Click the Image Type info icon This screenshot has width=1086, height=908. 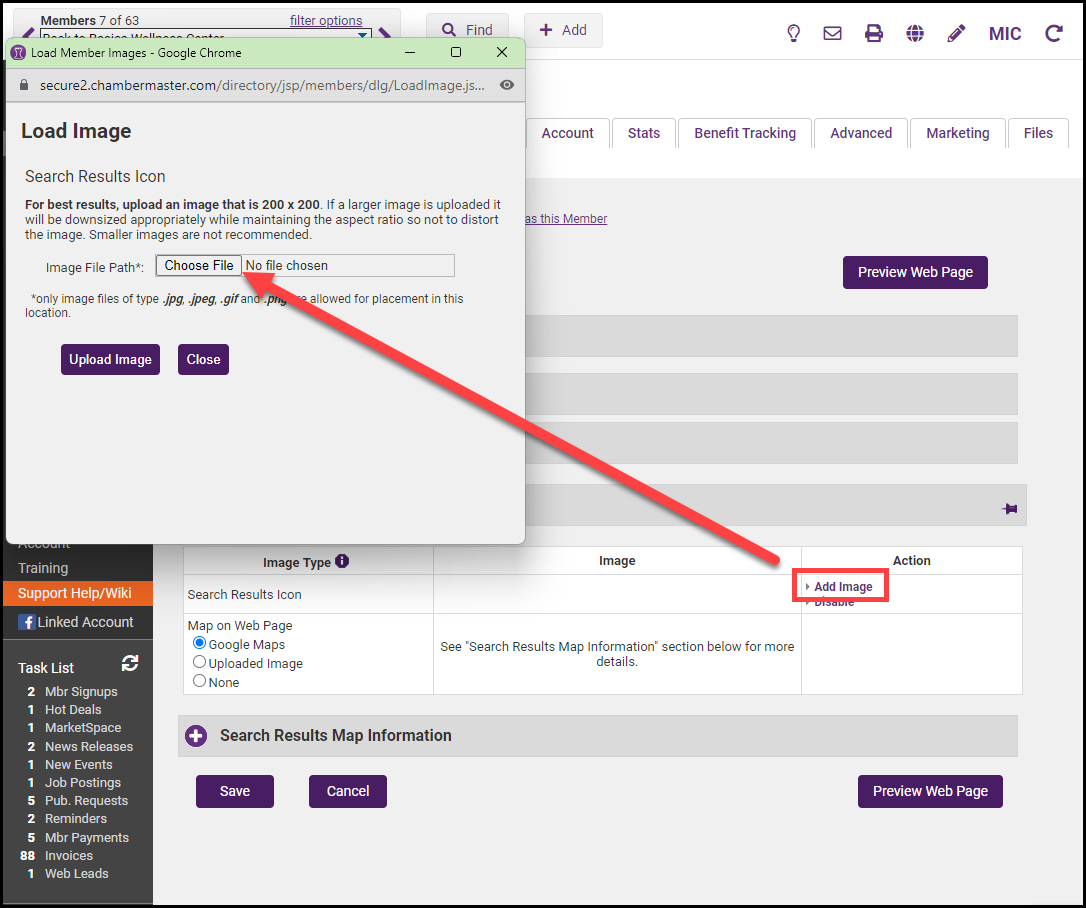343,561
